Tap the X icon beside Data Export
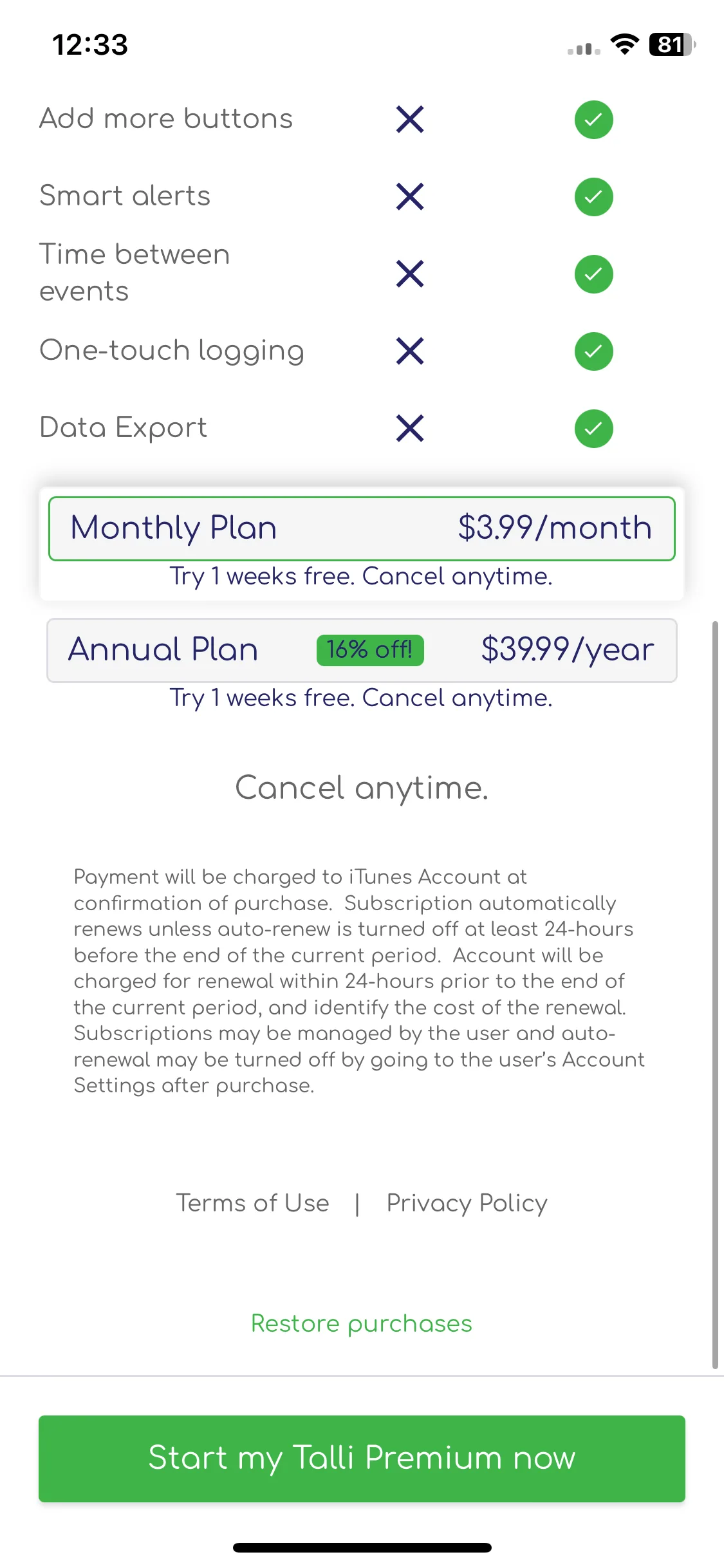The image size is (724, 1568). (x=410, y=428)
